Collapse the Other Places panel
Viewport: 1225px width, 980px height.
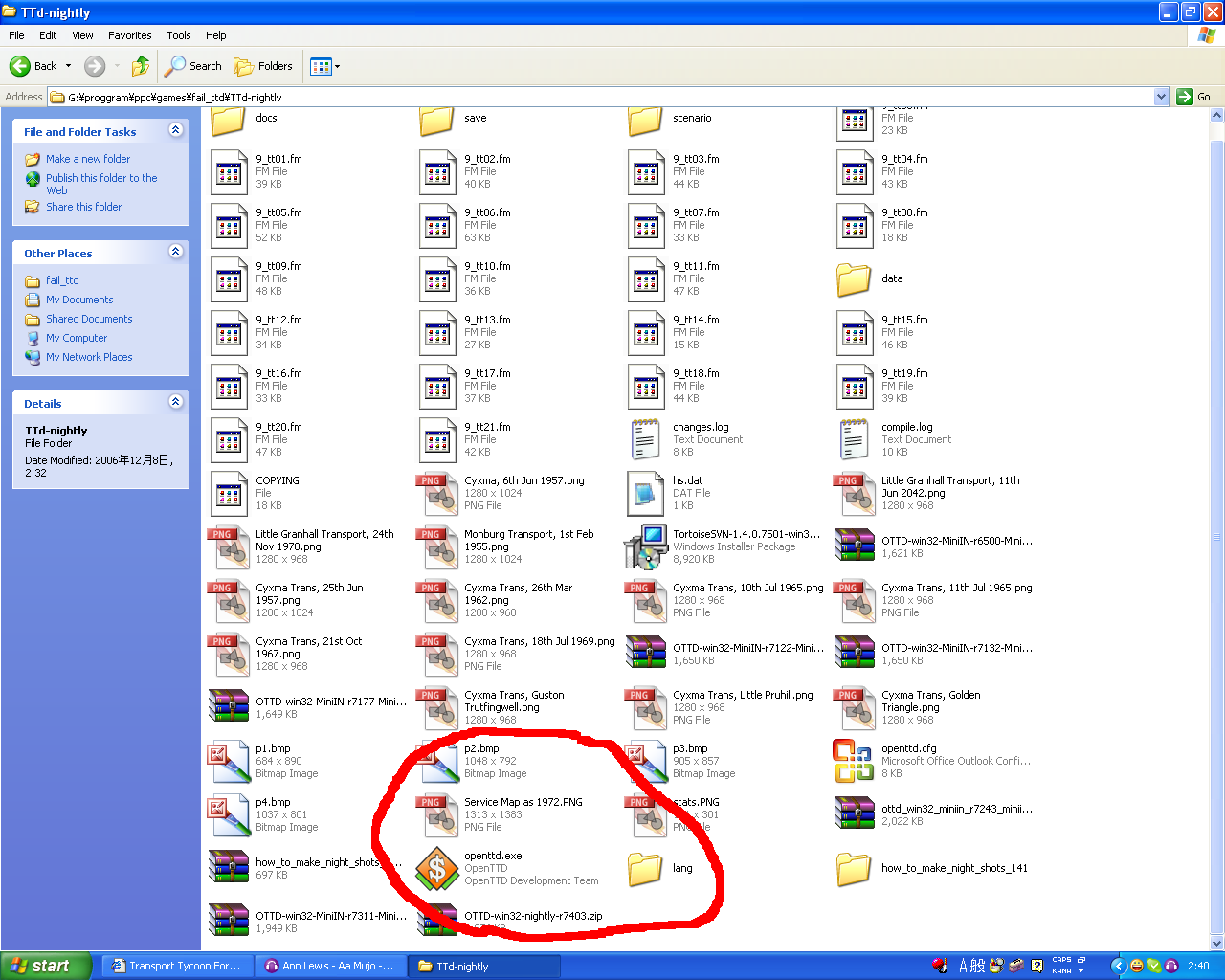tap(176, 252)
